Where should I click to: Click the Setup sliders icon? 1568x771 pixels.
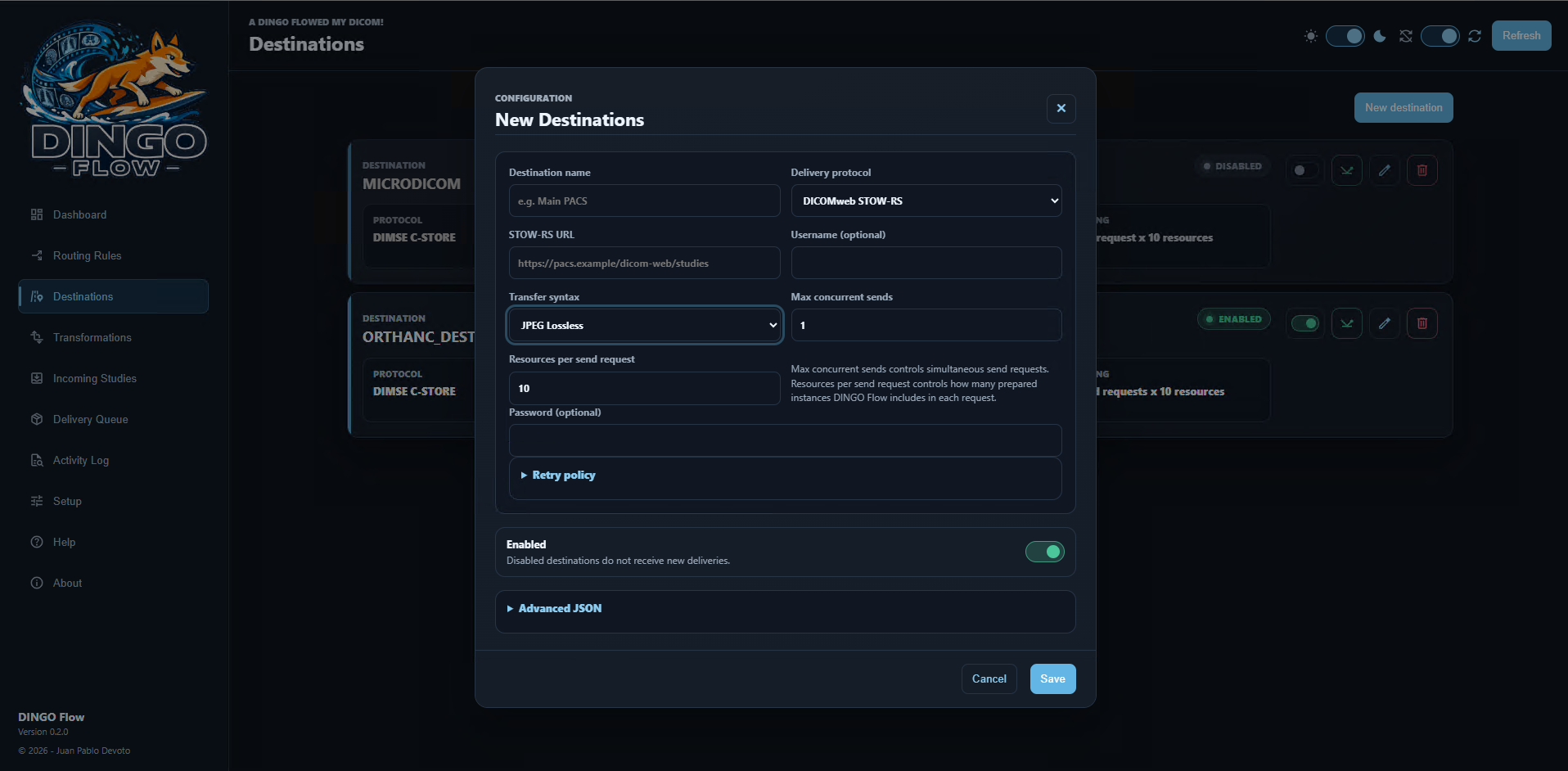(37, 501)
